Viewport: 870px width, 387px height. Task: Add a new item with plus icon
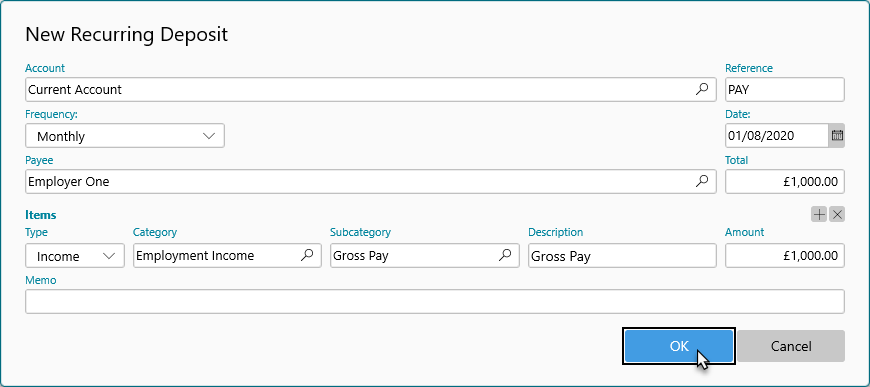(x=819, y=214)
